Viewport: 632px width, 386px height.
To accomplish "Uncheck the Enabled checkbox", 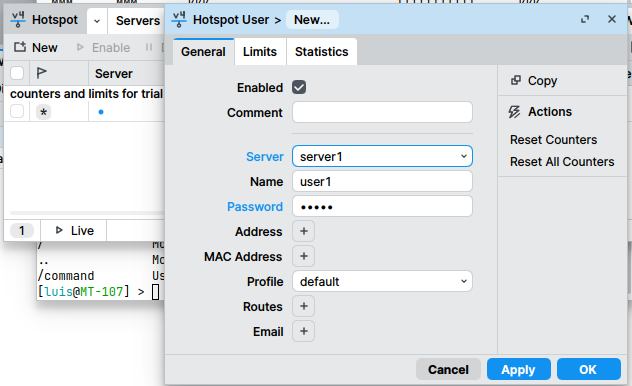I will pyautogui.click(x=299, y=87).
